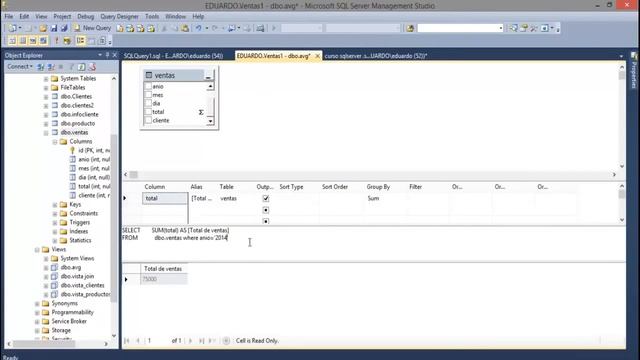Toggle the Show SQL Pane icon
The width and height of the screenshot is (640, 360).
click(33, 41)
